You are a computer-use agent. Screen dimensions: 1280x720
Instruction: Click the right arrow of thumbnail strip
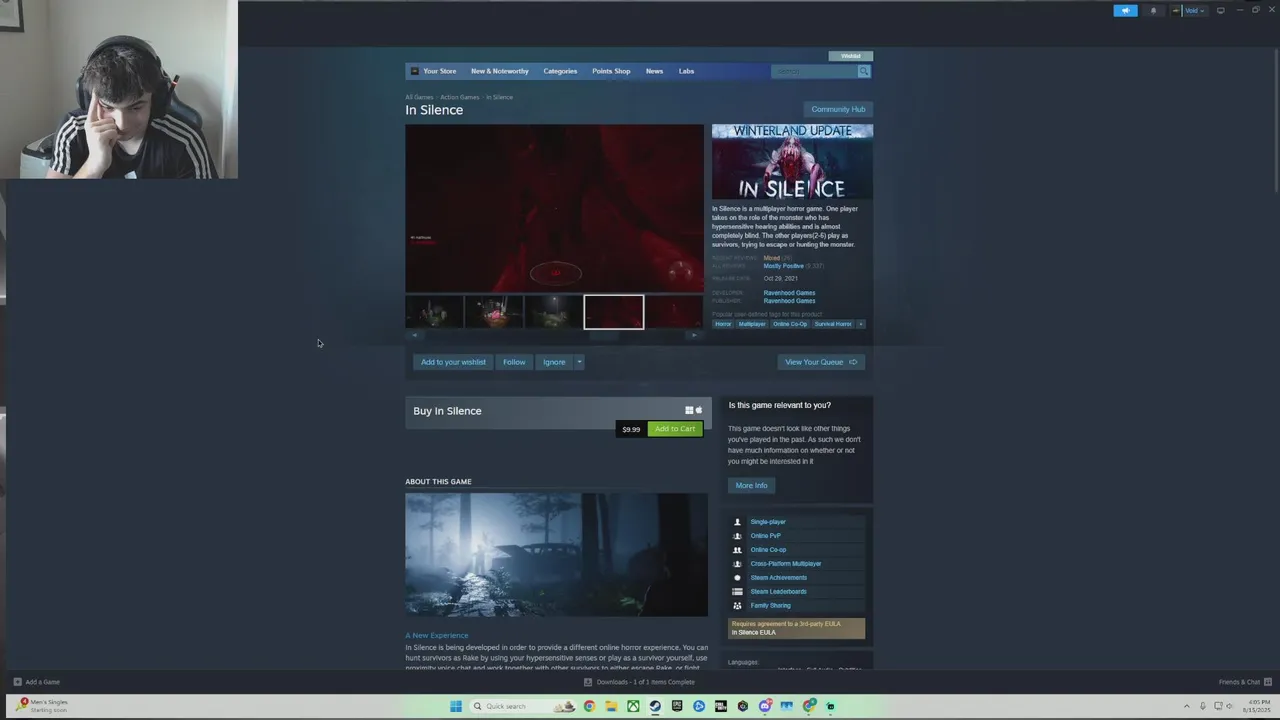pos(694,336)
